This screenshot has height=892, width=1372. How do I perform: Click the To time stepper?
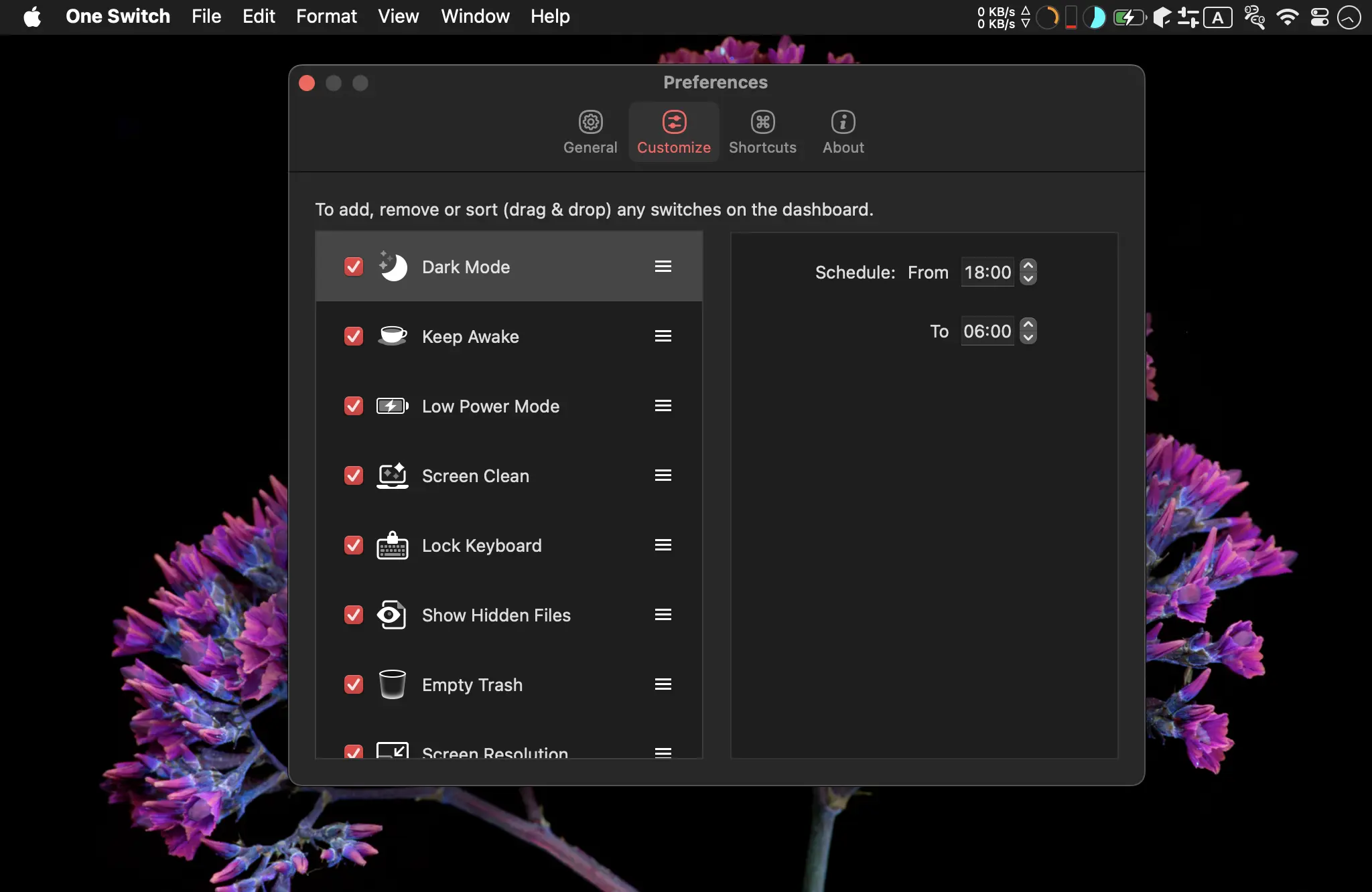click(1028, 331)
